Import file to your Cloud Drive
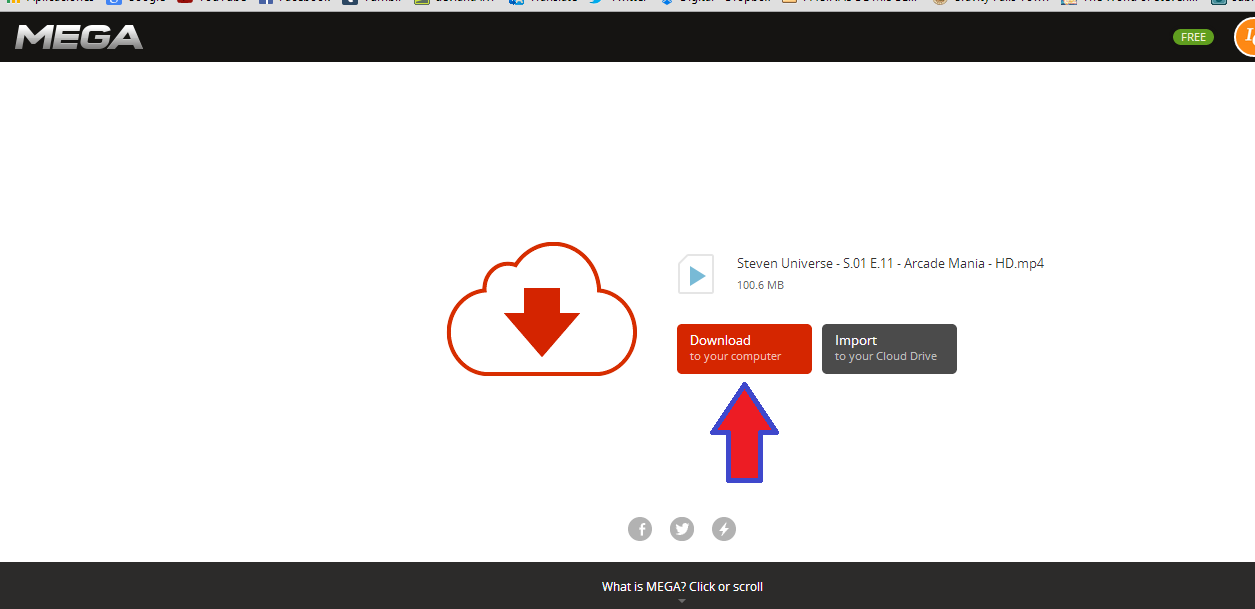The width and height of the screenshot is (1255, 609). click(889, 349)
